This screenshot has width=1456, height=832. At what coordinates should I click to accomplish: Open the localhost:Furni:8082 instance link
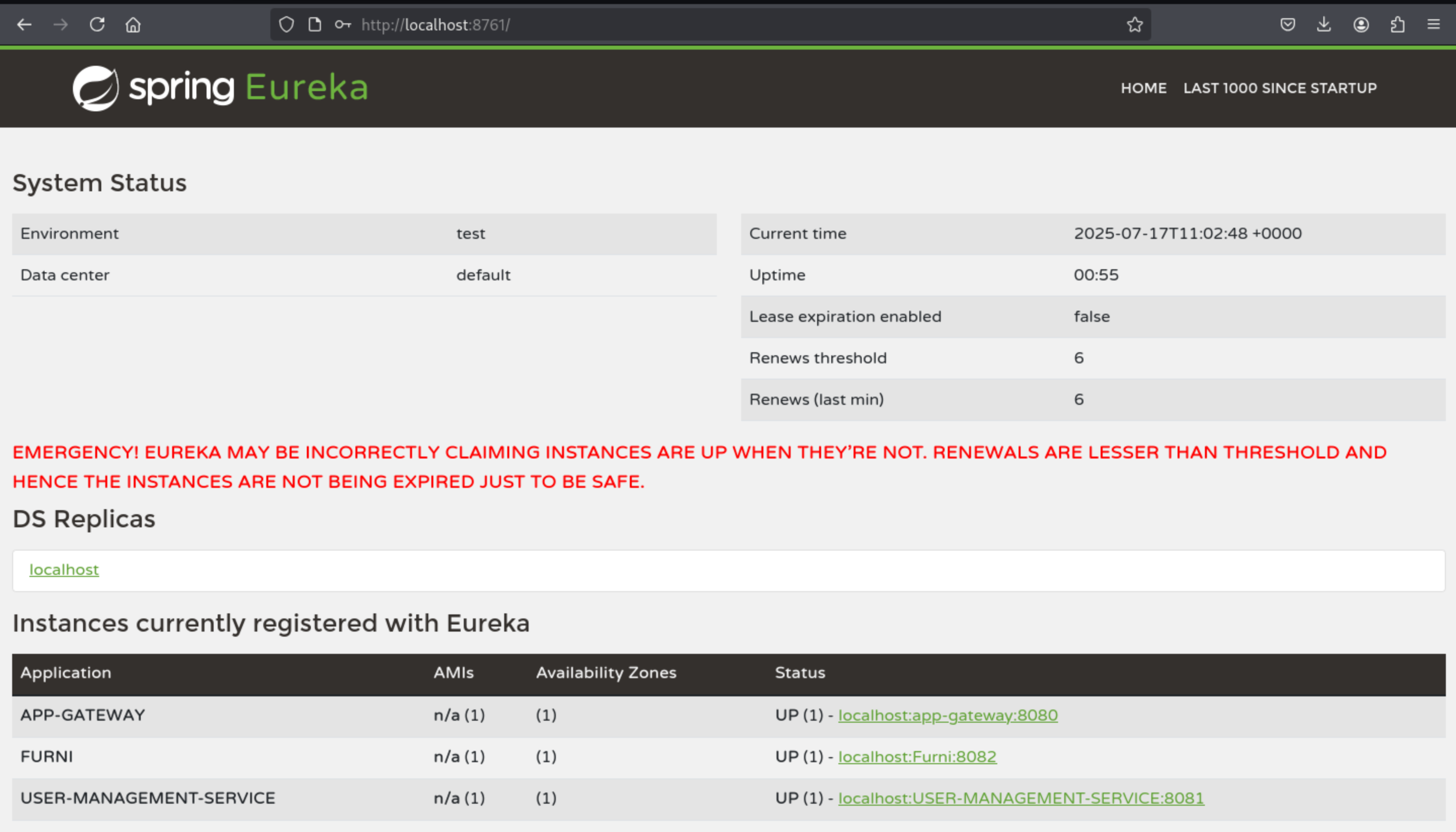click(x=917, y=757)
